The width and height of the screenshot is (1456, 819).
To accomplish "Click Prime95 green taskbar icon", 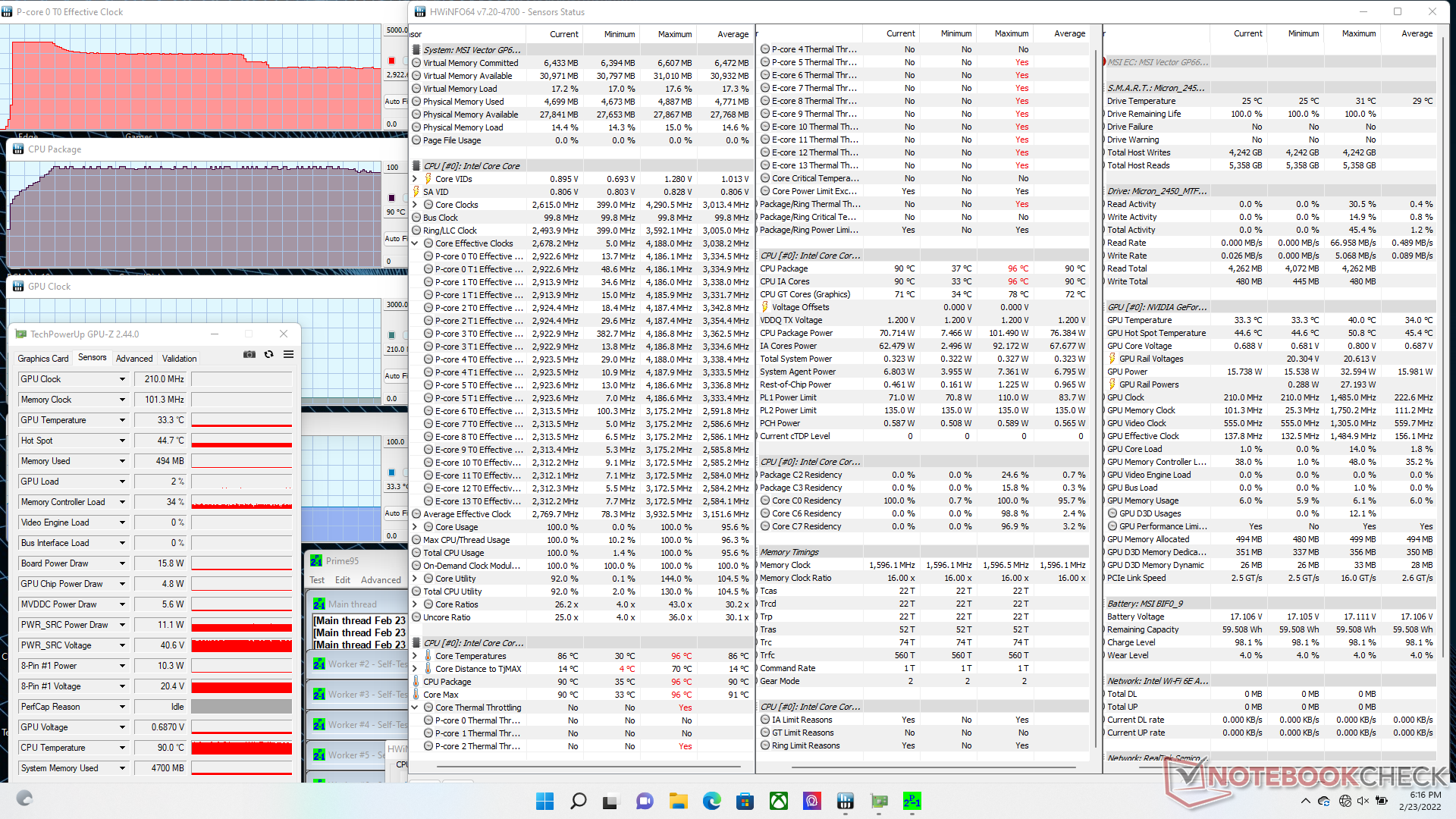I will (x=912, y=801).
